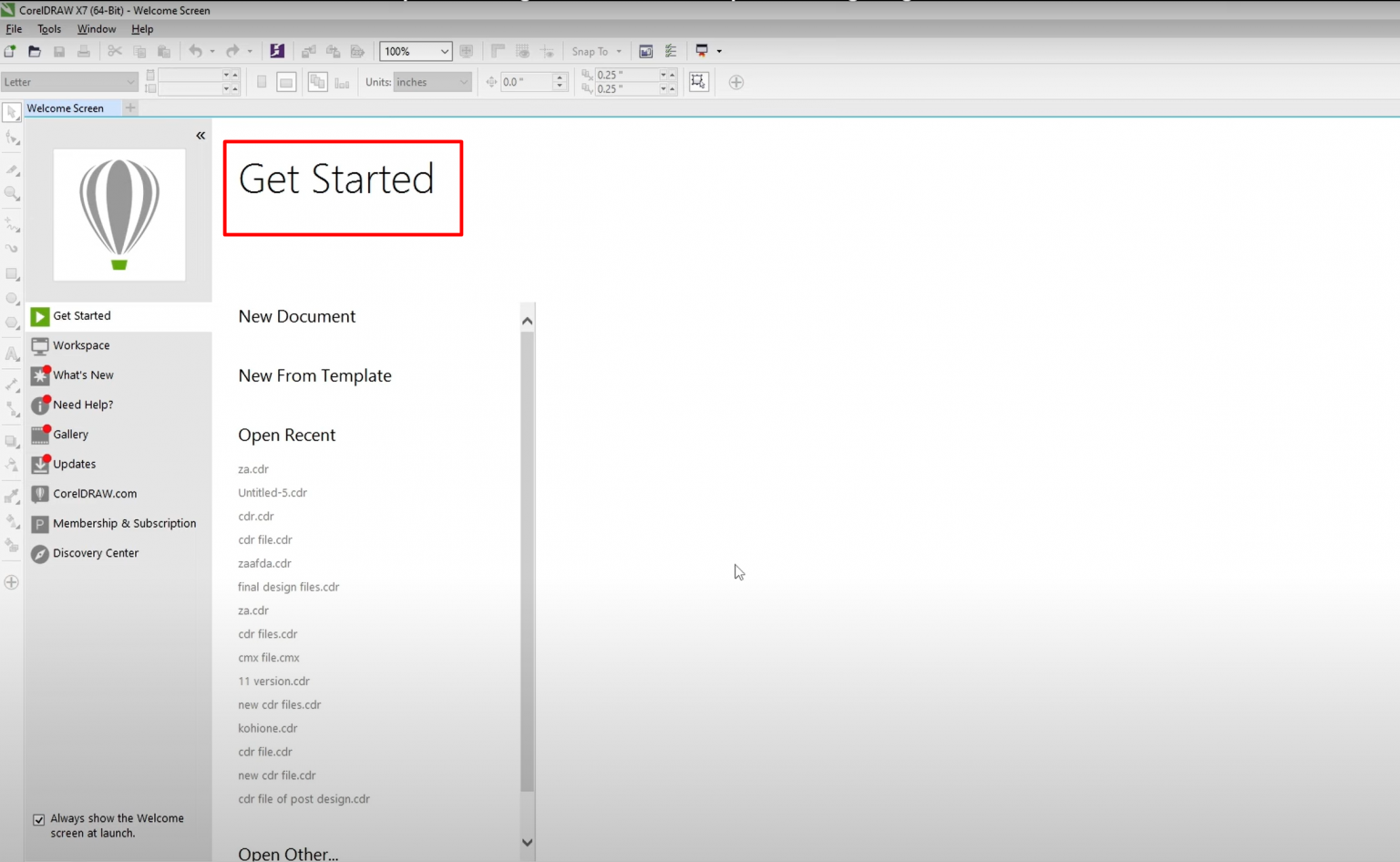1400x862 pixels.
Task: Select the Polygon tool in toolbox
Action: pos(12,323)
